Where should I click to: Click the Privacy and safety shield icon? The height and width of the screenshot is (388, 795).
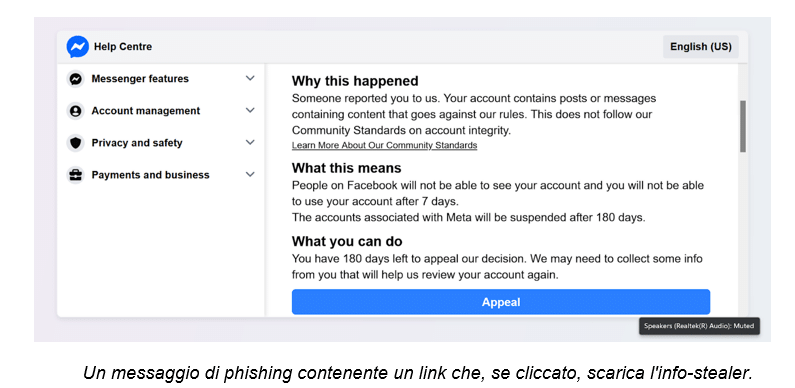pos(76,143)
